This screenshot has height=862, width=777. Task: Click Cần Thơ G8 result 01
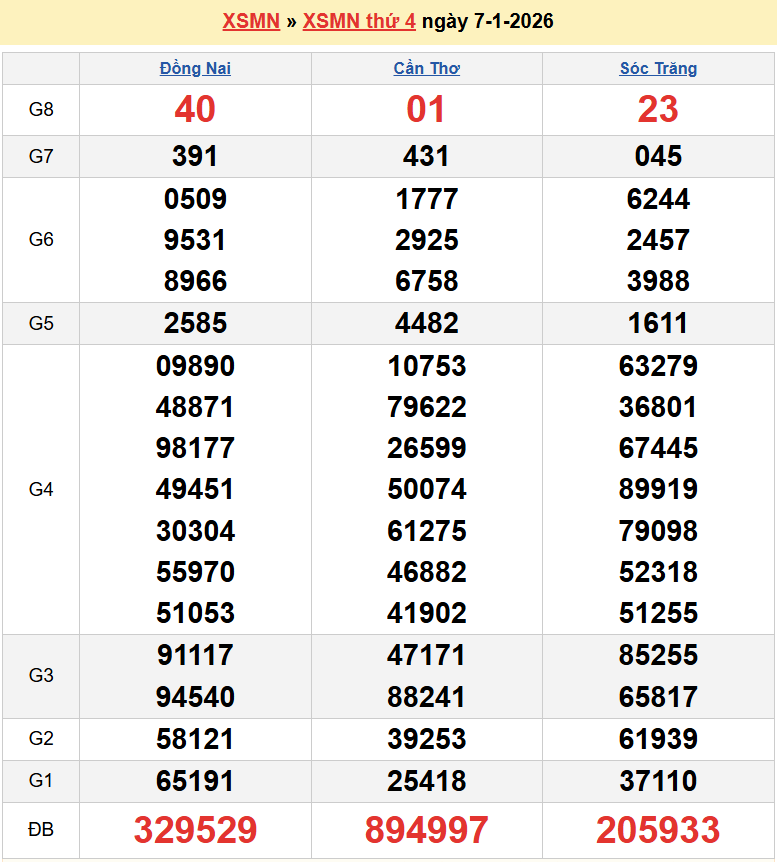427,109
